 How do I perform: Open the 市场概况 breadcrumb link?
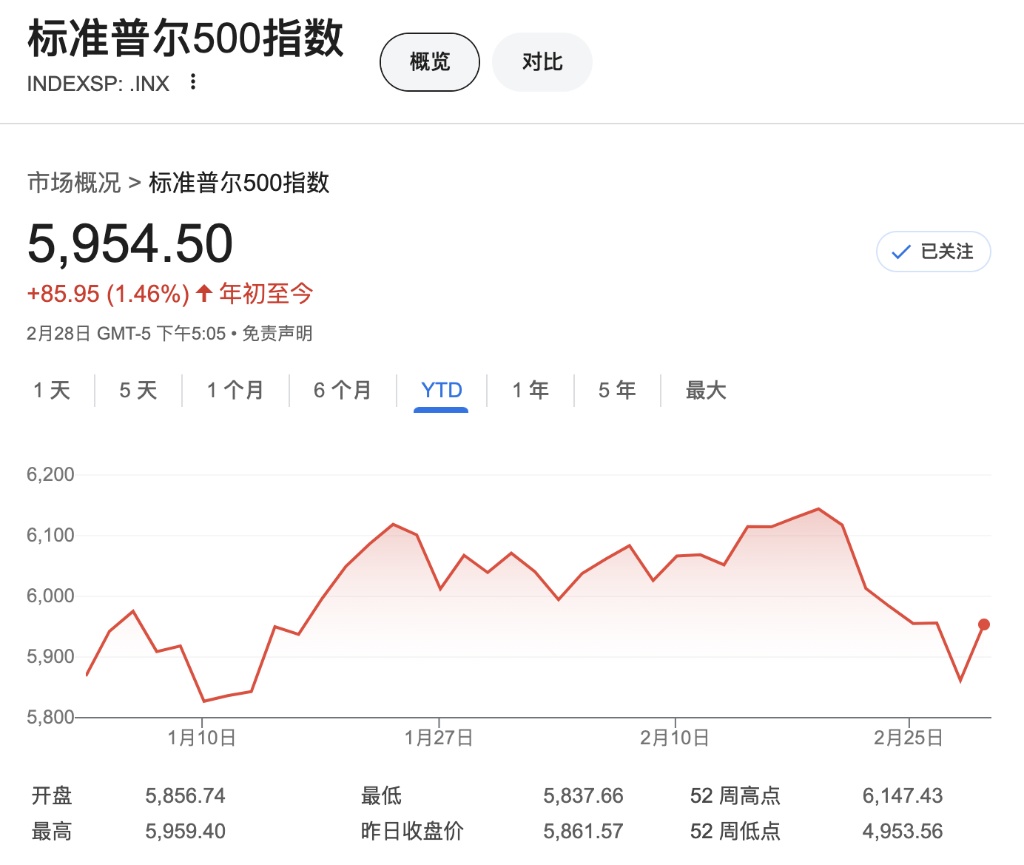73,183
